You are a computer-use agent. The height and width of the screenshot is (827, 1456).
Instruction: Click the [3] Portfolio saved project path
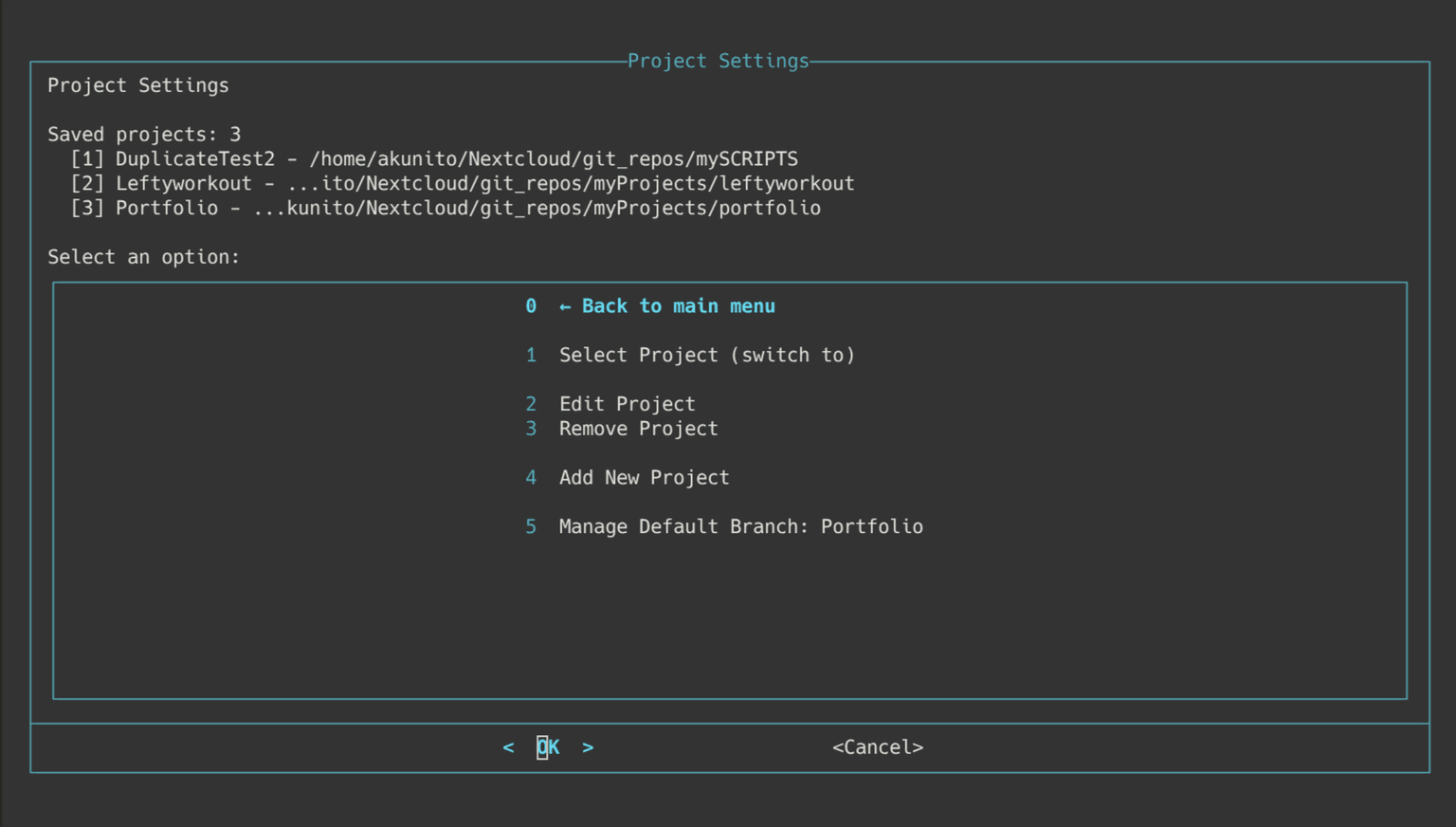(x=537, y=209)
